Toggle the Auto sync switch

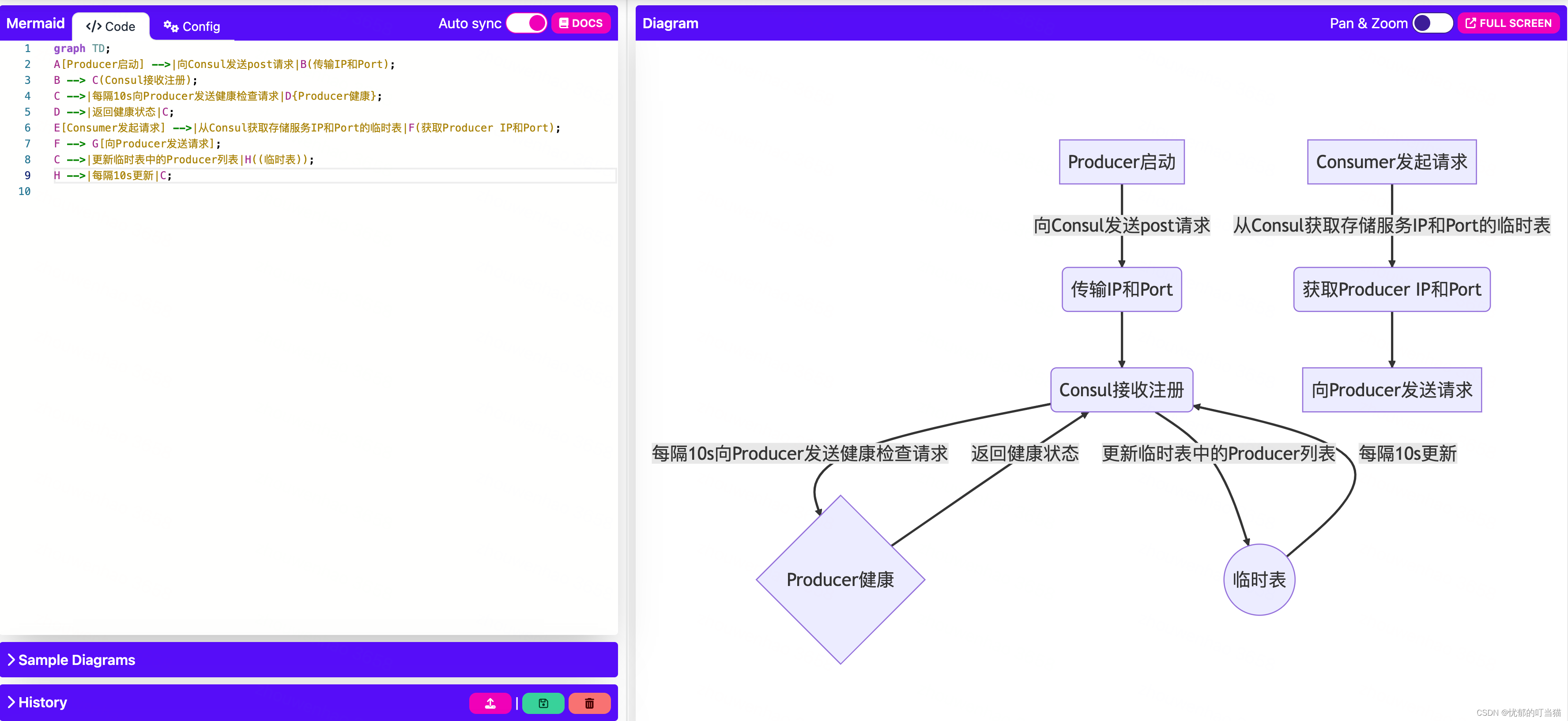[527, 23]
